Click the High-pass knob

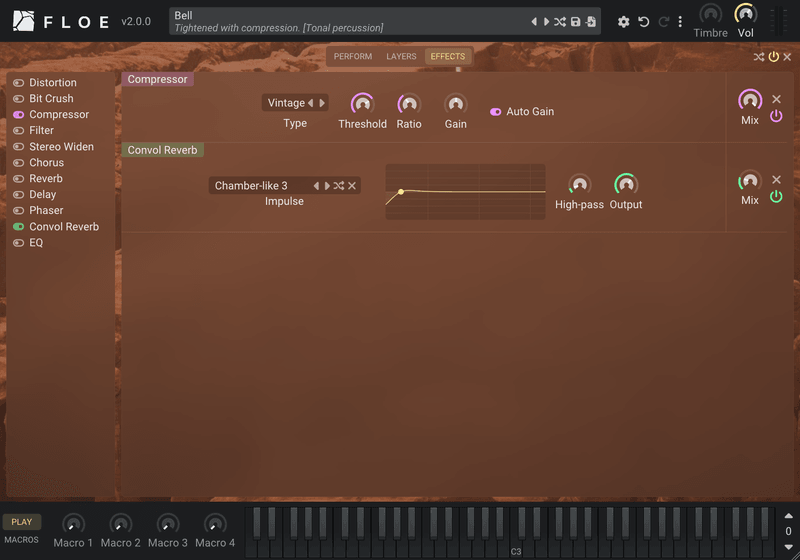pyautogui.click(x=579, y=184)
